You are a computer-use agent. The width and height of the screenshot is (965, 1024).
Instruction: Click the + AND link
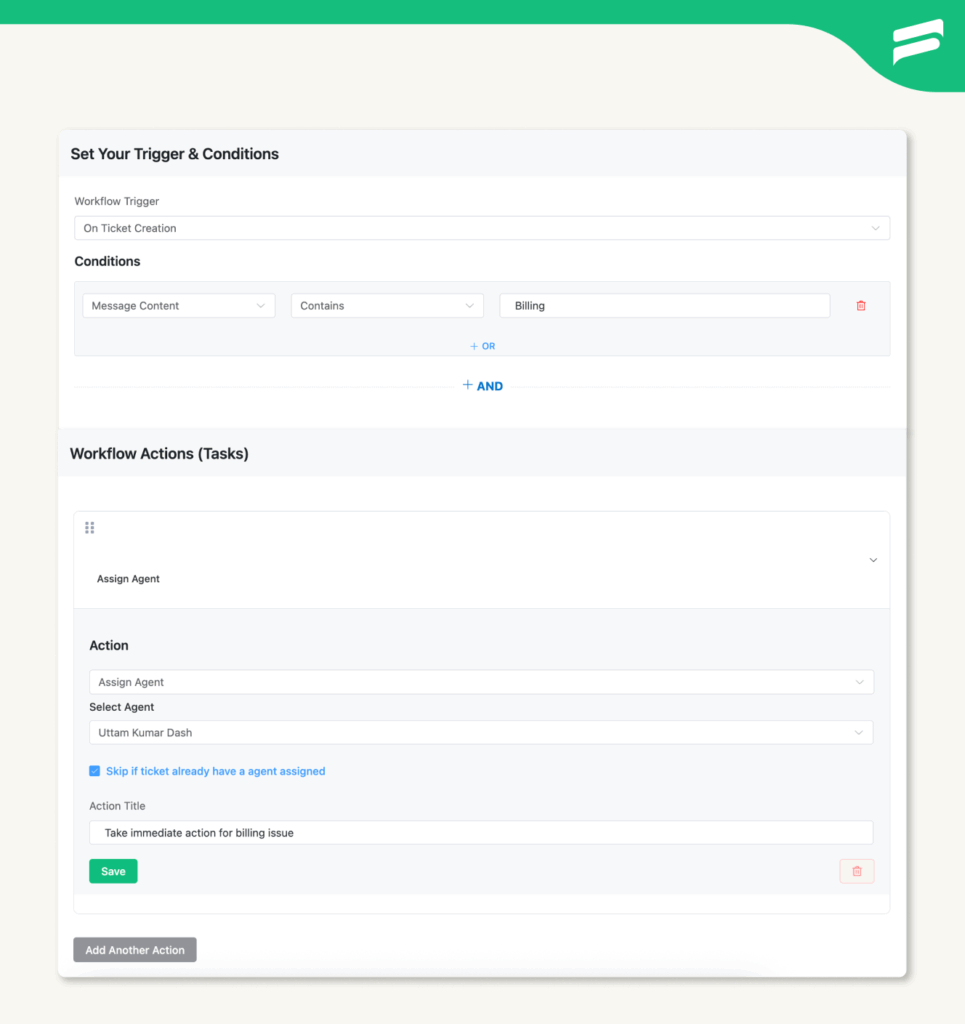(x=483, y=385)
